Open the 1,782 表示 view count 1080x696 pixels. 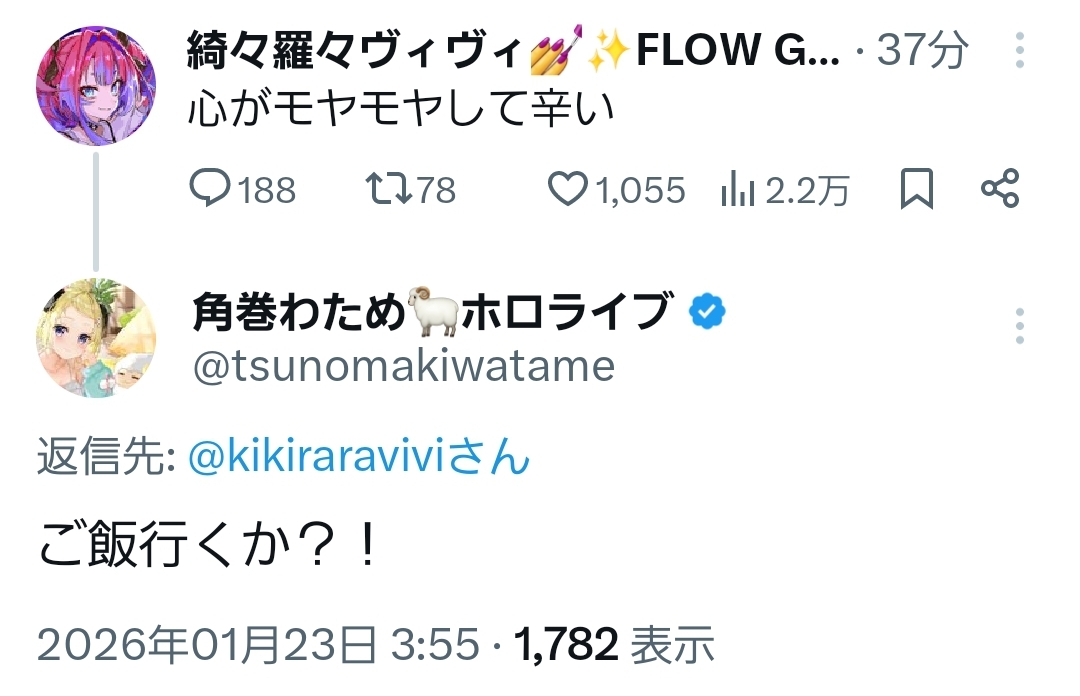coord(614,646)
